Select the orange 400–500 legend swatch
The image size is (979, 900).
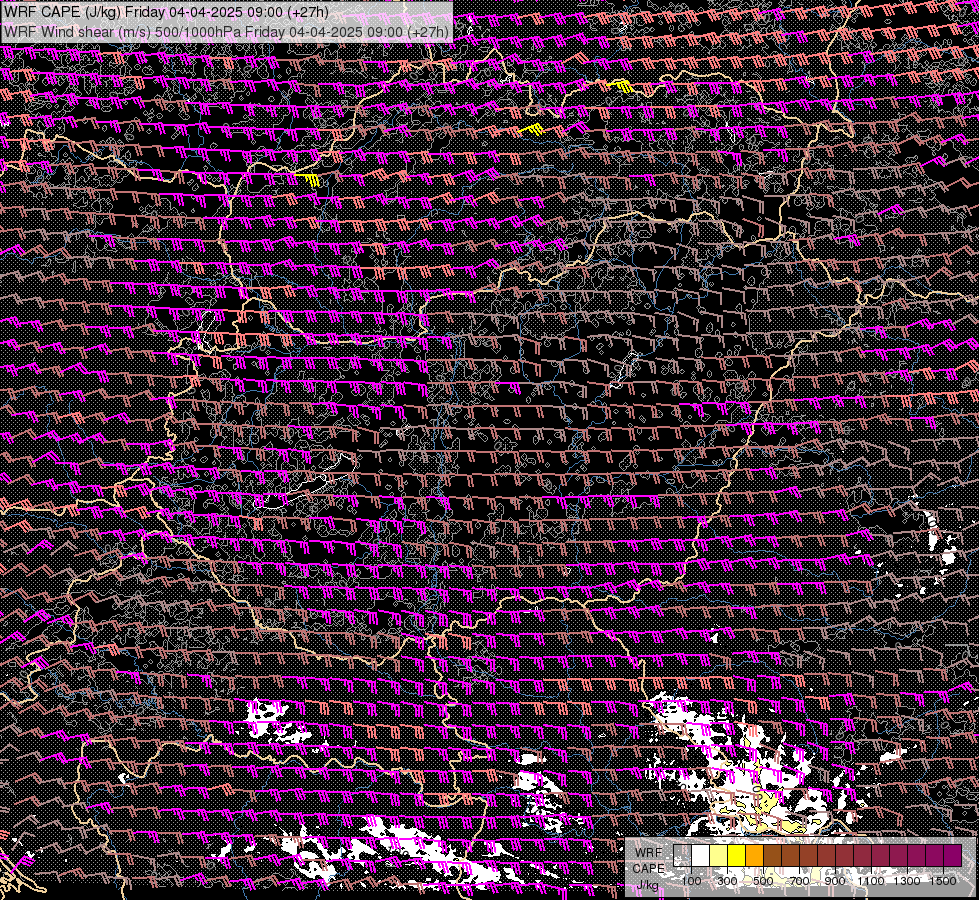click(x=754, y=855)
